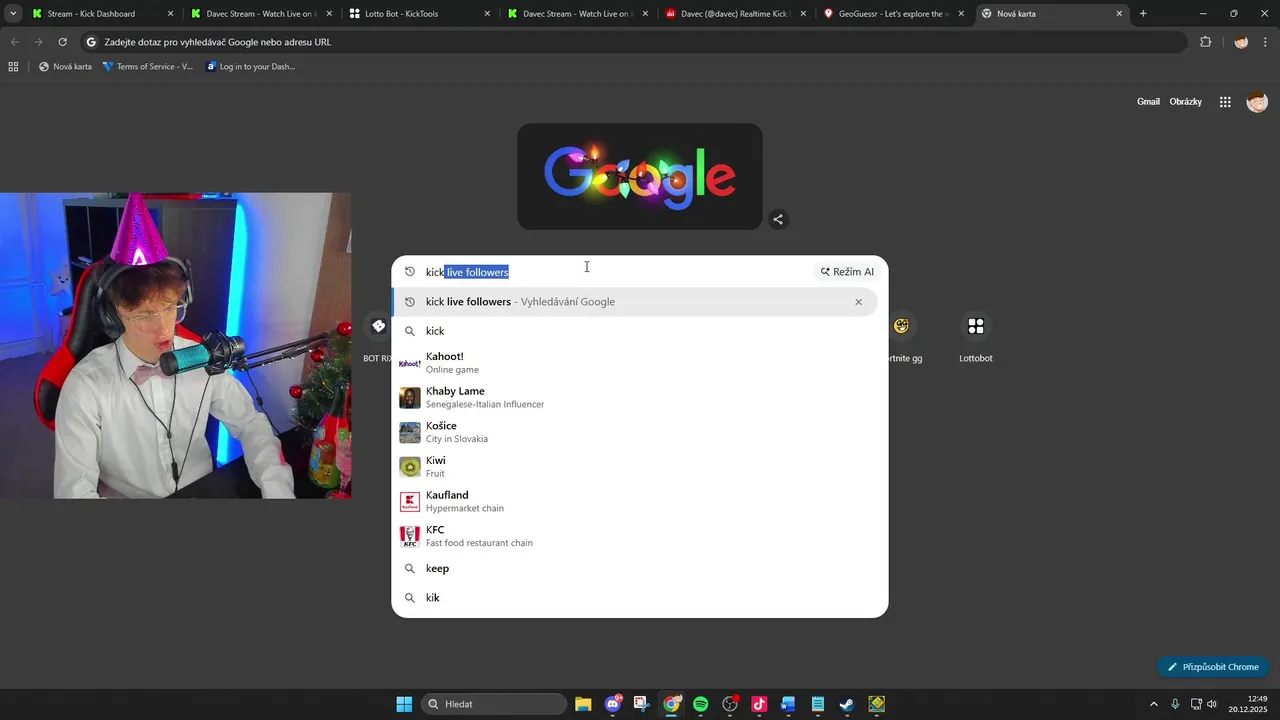This screenshot has height=720, width=1280.
Task: Open Snipping Tool from the taskbar
Action: [642, 704]
